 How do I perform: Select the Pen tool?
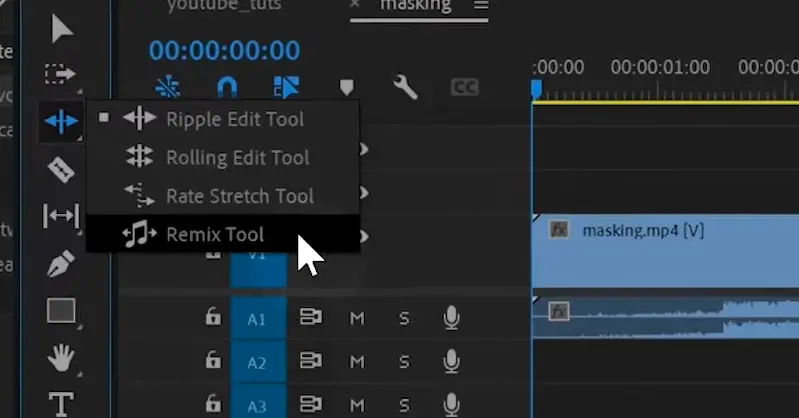pyautogui.click(x=62, y=264)
